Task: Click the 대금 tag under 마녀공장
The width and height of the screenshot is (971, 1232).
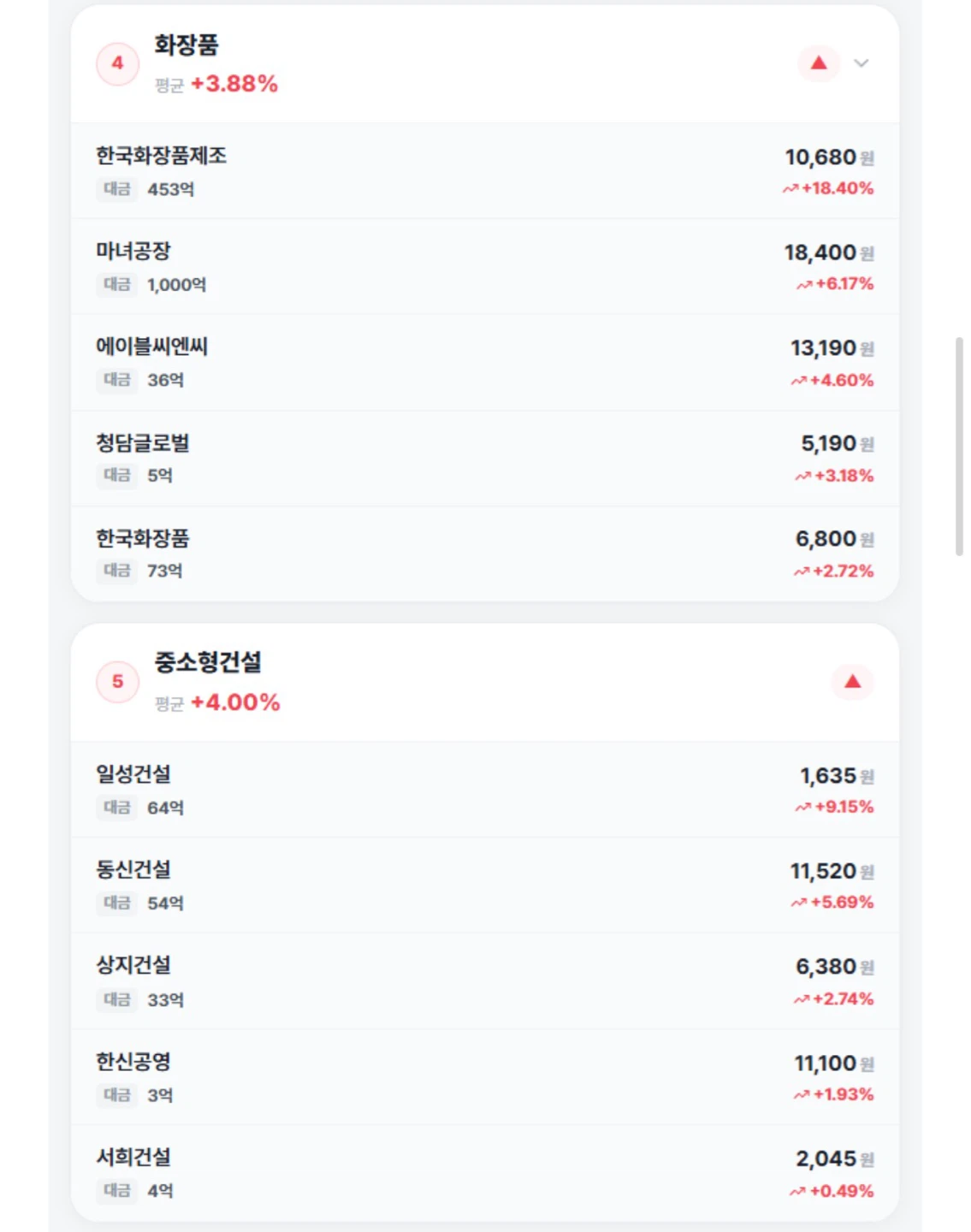Action: pyautogui.click(x=117, y=285)
